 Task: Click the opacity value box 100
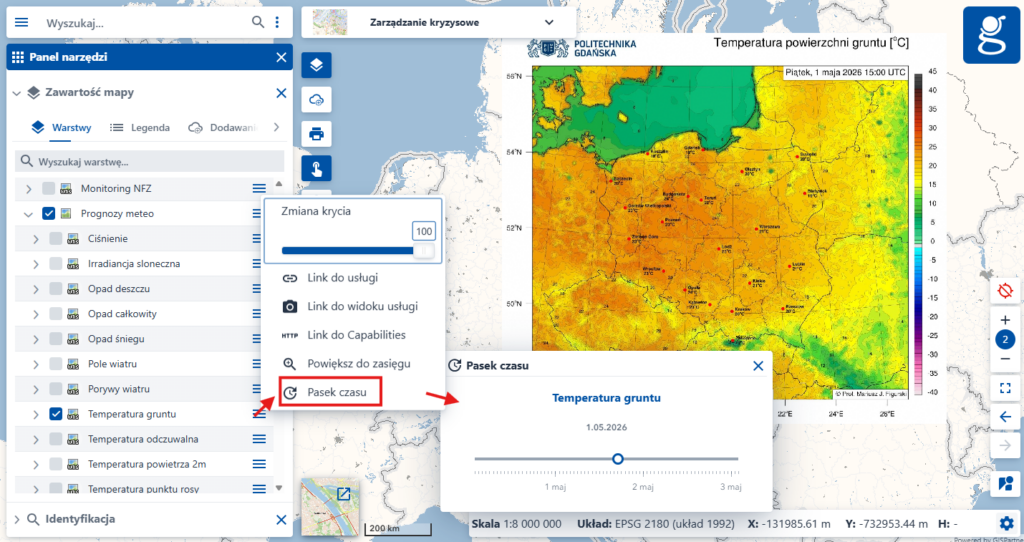point(424,231)
